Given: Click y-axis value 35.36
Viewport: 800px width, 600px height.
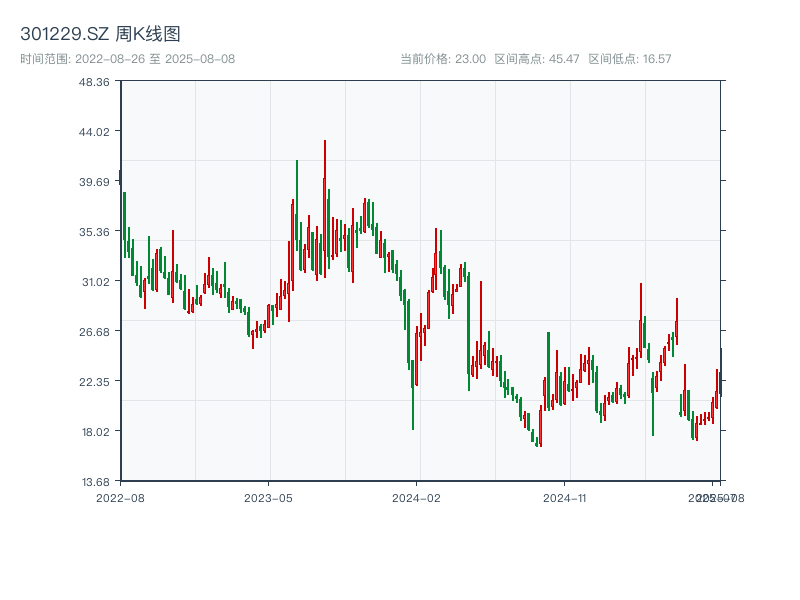Looking at the screenshot, I should 94,232.
